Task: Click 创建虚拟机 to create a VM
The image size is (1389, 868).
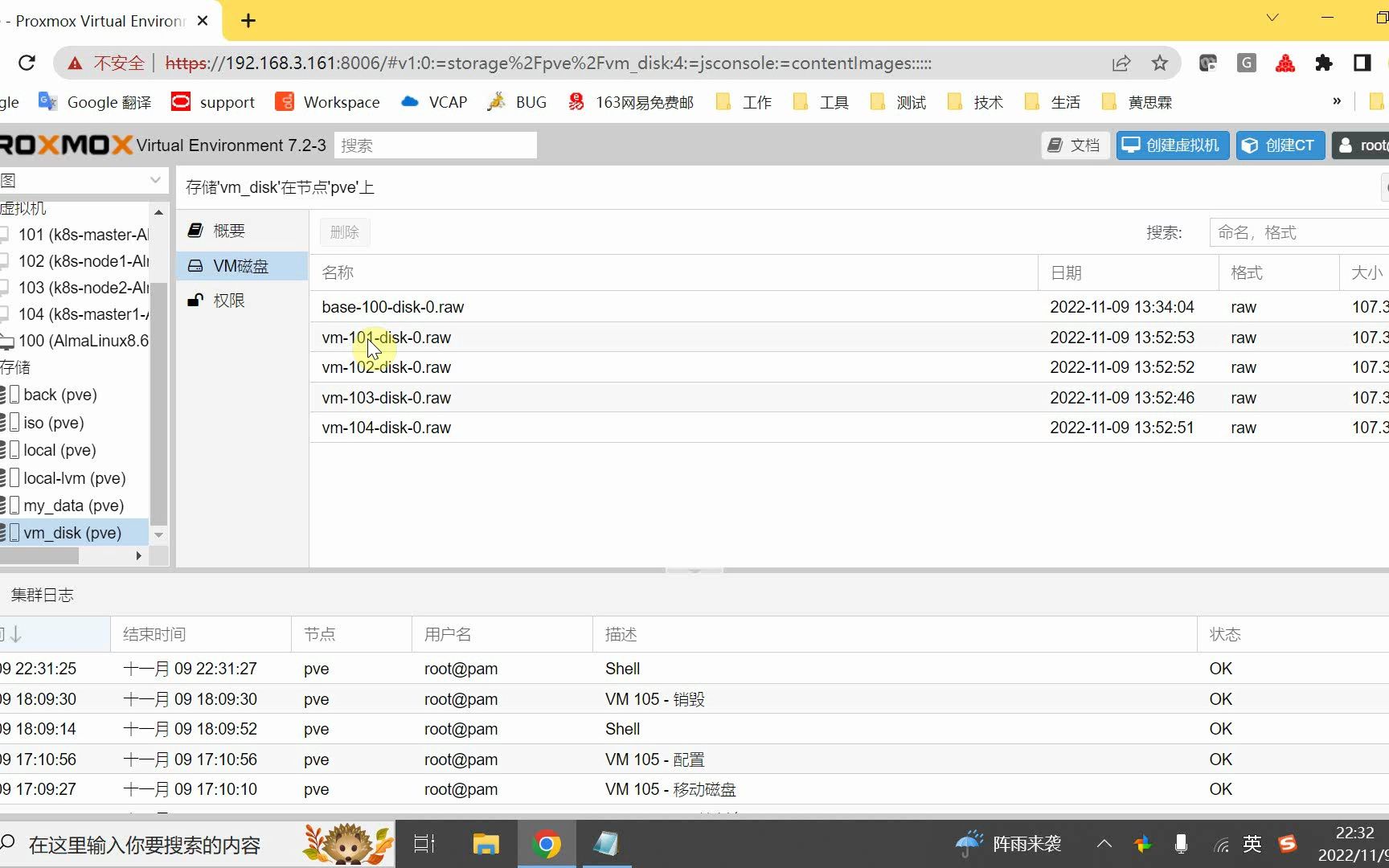Action: pos(1172,145)
